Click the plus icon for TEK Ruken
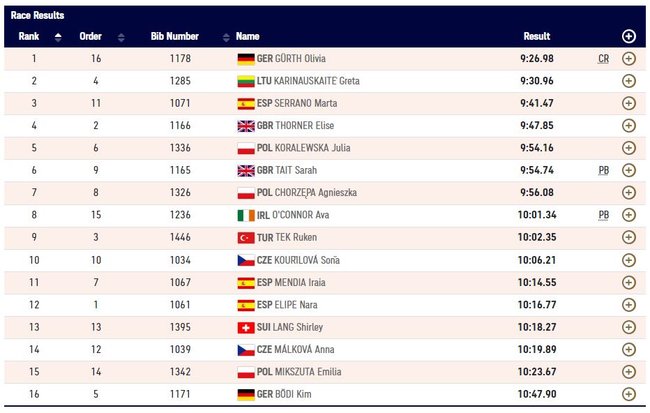This screenshot has height=413, width=650. pyautogui.click(x=628, y=237)
